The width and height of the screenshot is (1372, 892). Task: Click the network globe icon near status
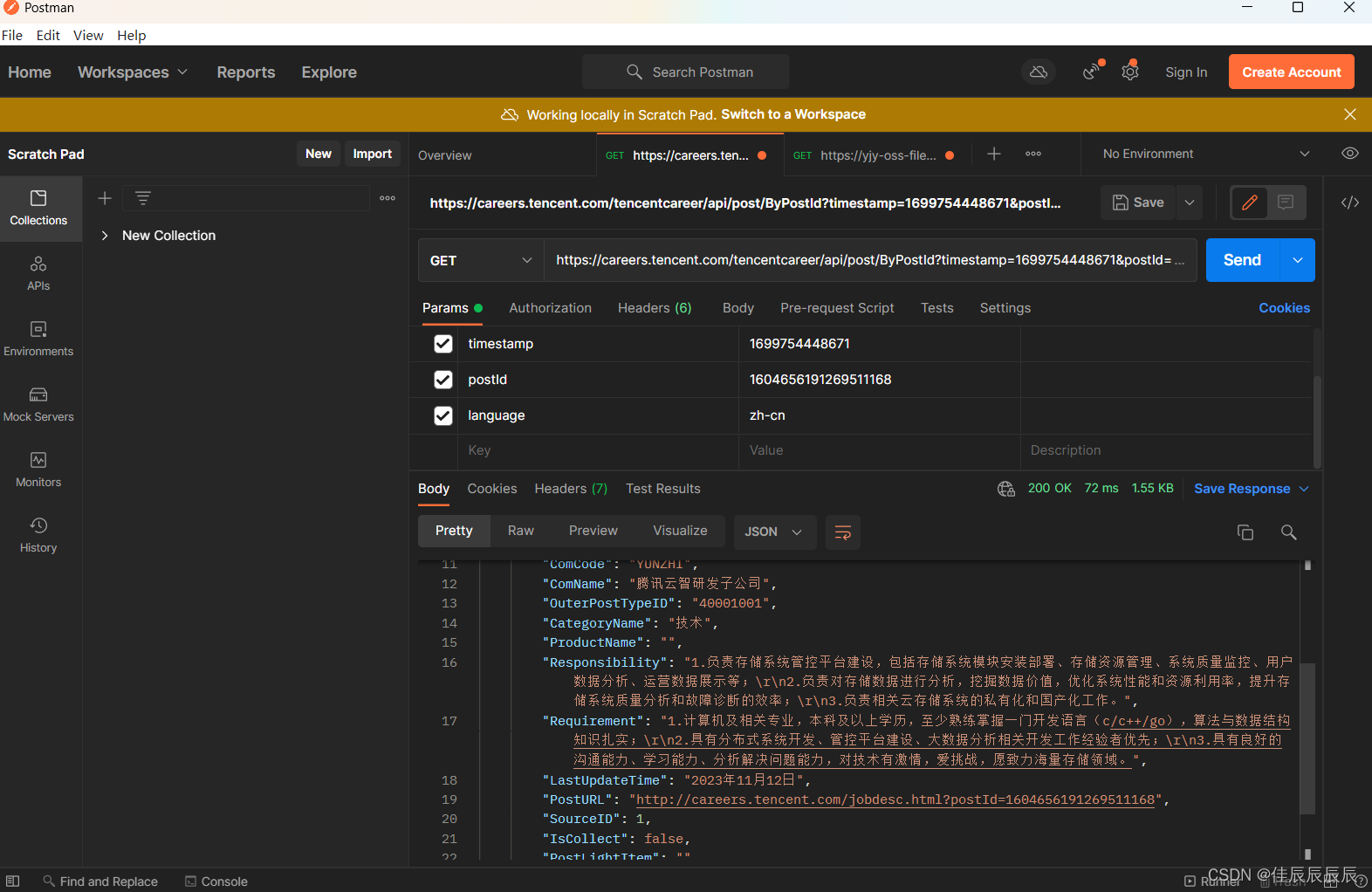[1006, 489]
